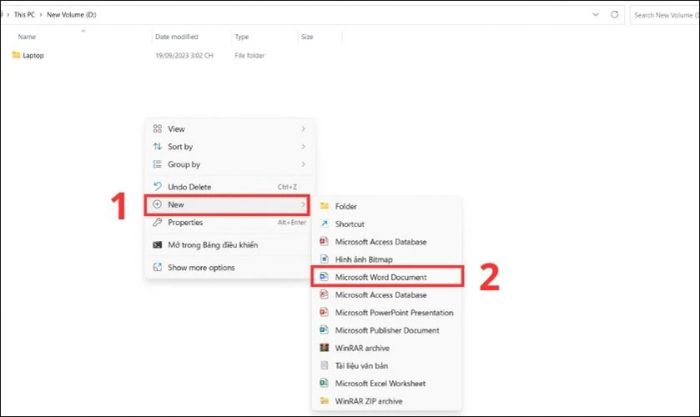
Task: Click the WinRAR ZIP archive folder icon
Action: [x=325, y=400]
